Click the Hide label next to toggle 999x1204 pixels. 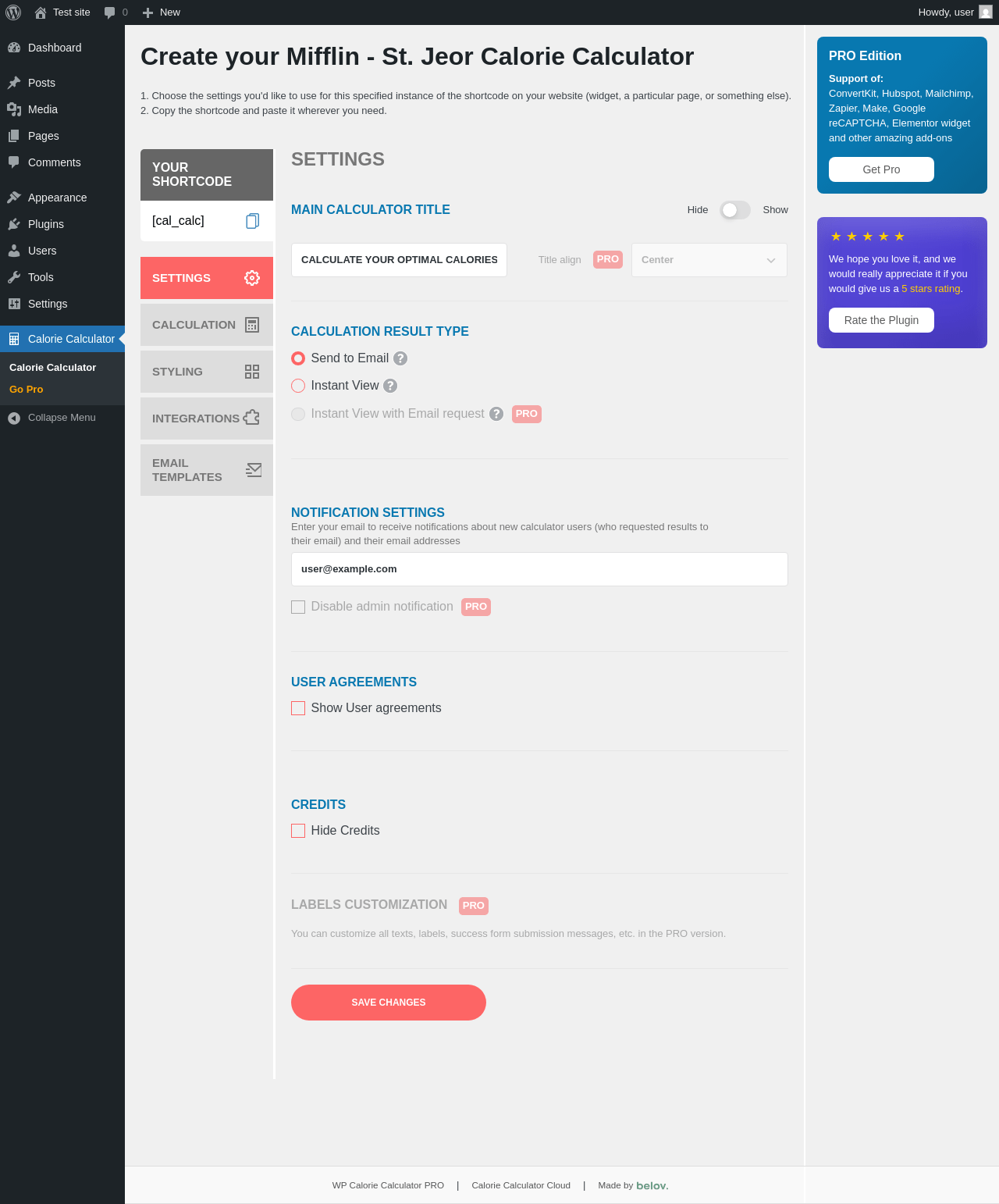698,210
